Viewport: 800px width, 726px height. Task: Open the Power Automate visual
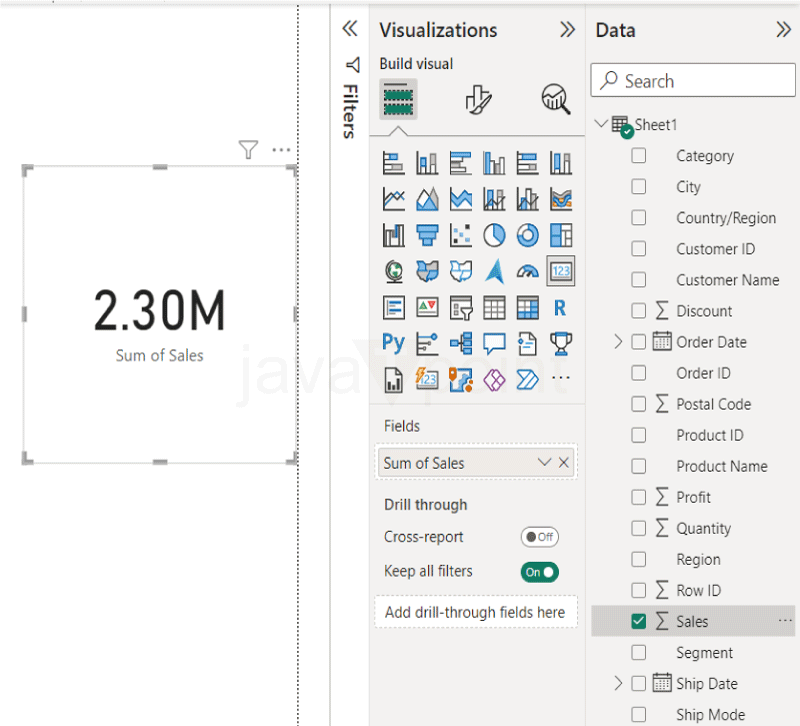tap(528, 379)
